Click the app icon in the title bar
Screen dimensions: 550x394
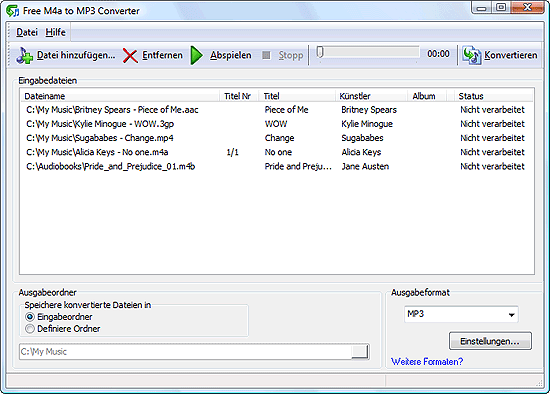12,11
